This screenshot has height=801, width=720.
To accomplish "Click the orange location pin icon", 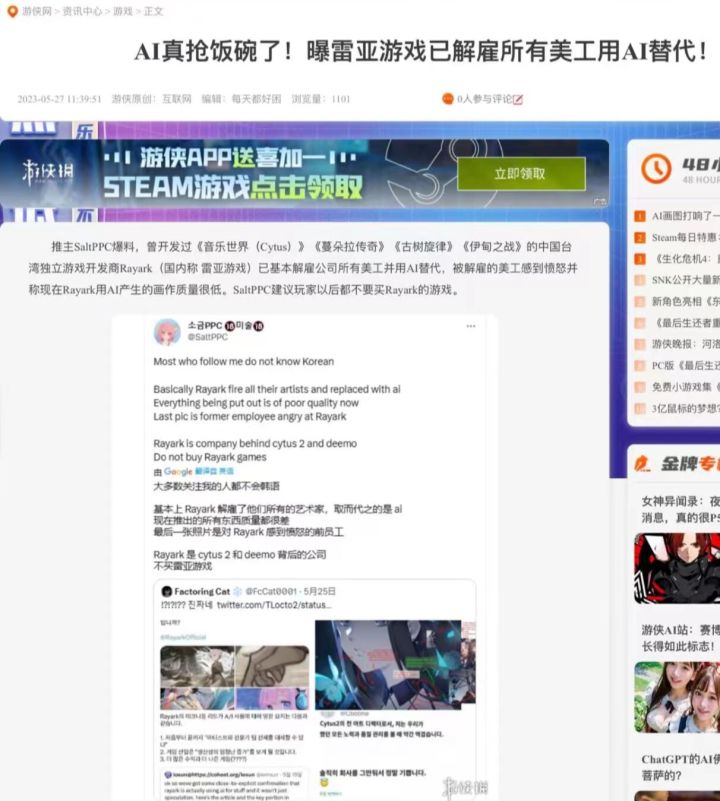I will point(12,11).
